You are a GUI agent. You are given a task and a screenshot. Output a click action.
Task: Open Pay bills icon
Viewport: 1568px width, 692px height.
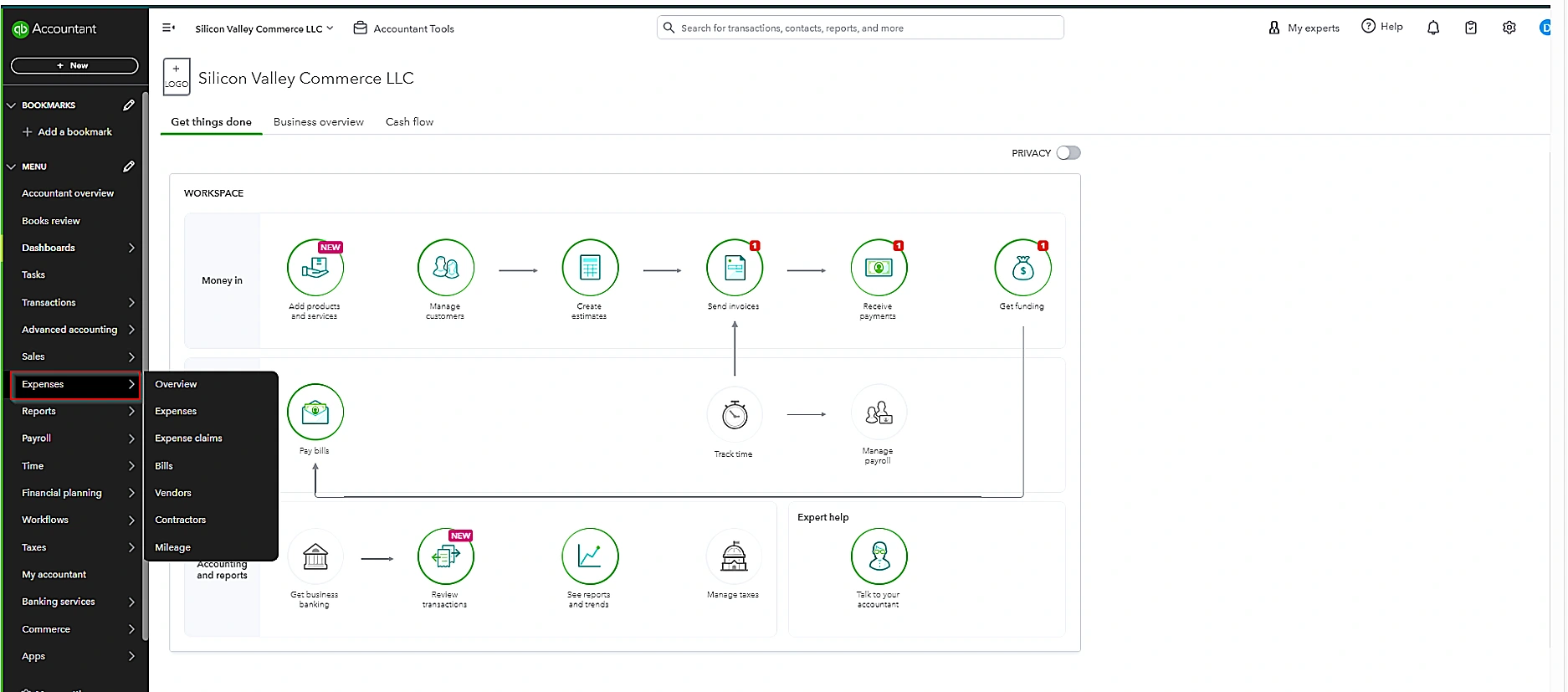(315, 412)
